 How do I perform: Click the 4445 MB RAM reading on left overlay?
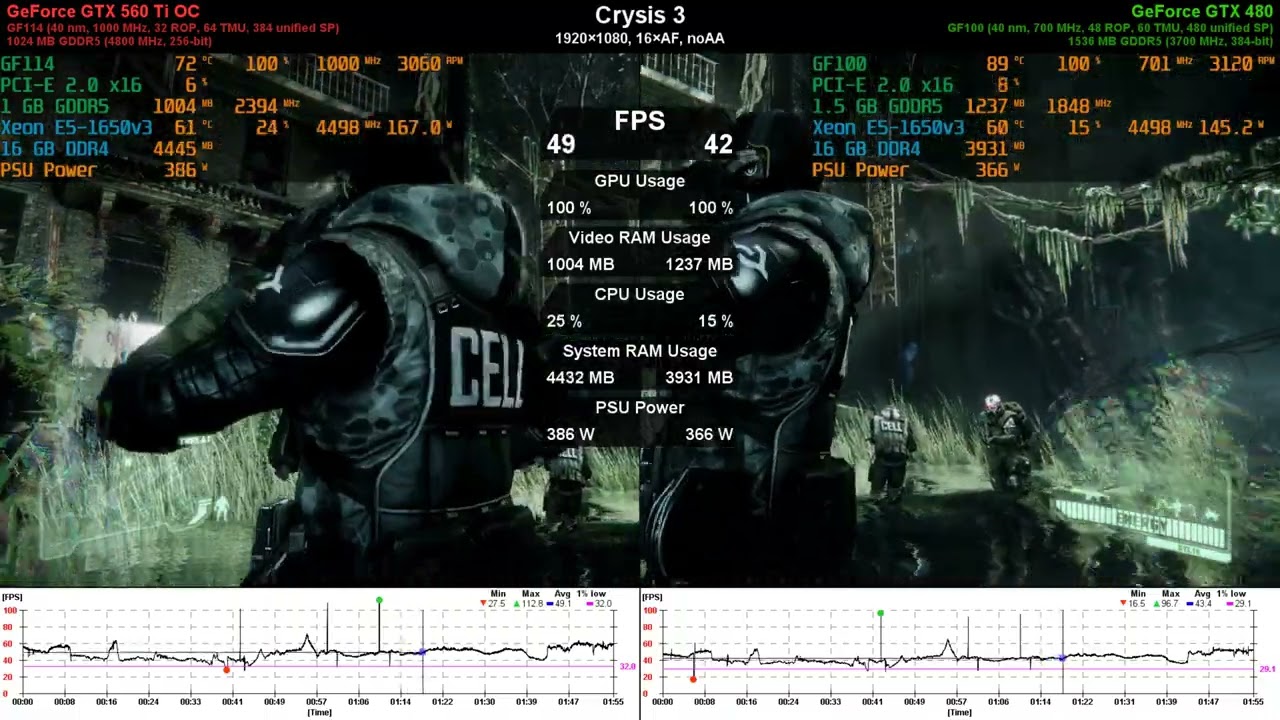[184, 149]
